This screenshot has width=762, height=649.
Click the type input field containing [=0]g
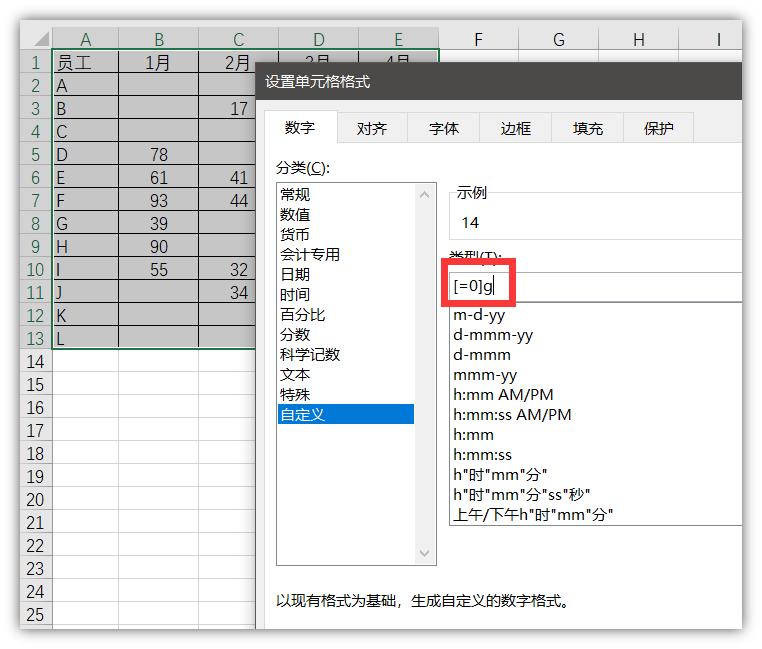(595, 286)
